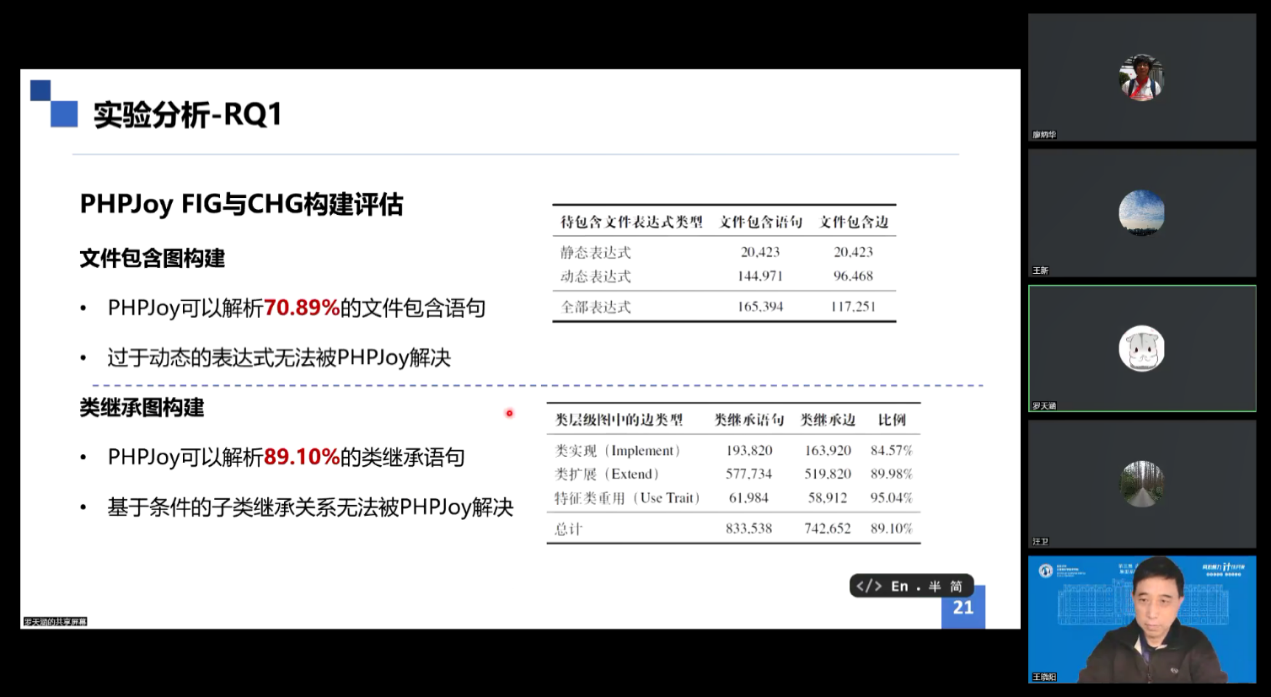The width and height of the screenshot is (1271, 697).
Task: Click the 罗天涵 name label under the hamster
Action: click(1044, 406)
